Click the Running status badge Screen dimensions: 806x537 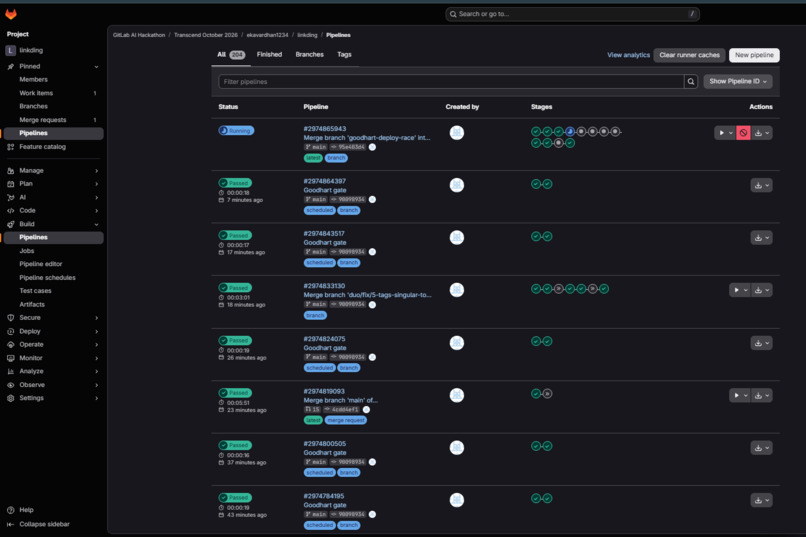click(x=236, y=131)
